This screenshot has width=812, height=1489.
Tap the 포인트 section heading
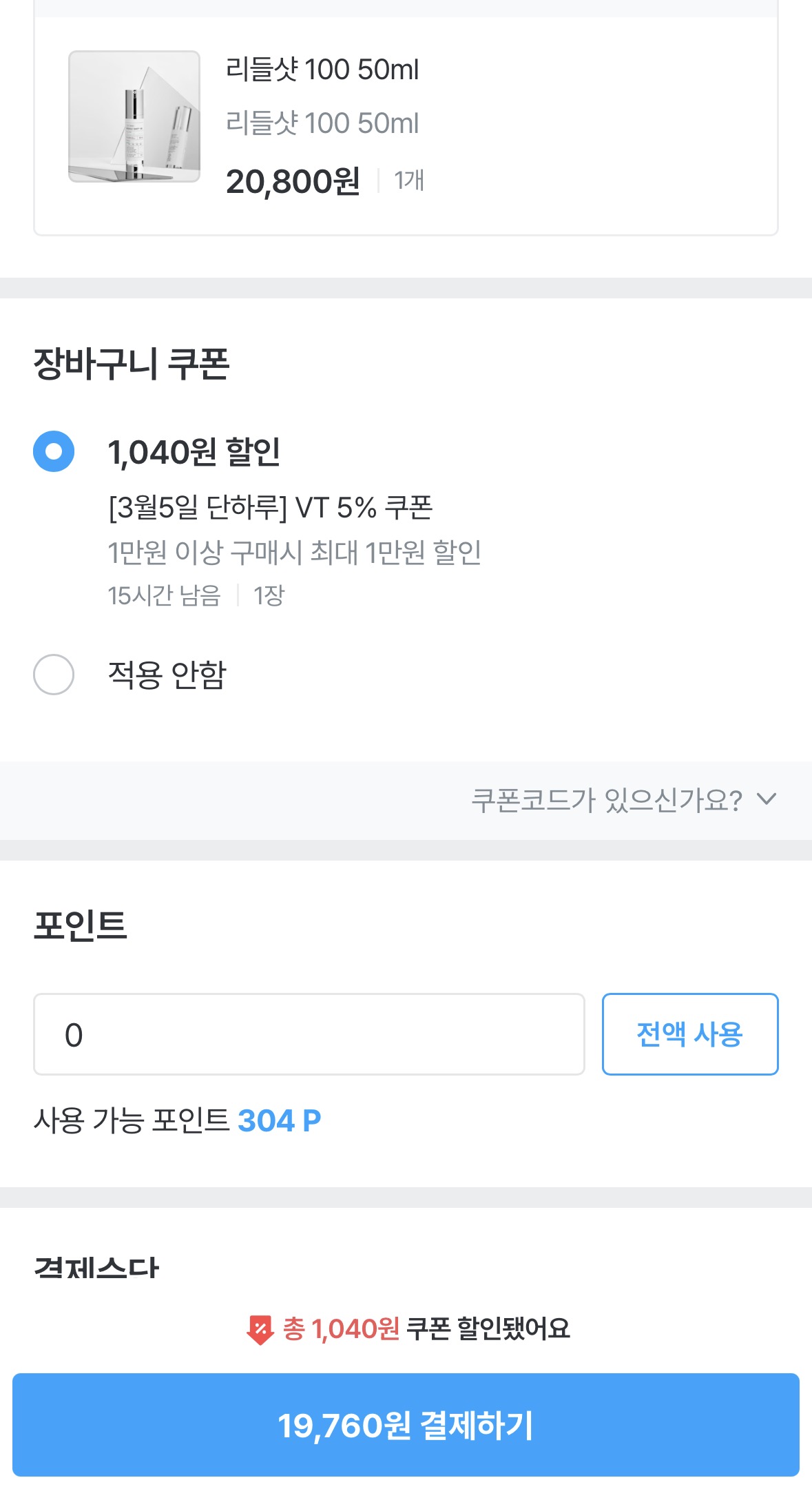(x=81, y=925)
